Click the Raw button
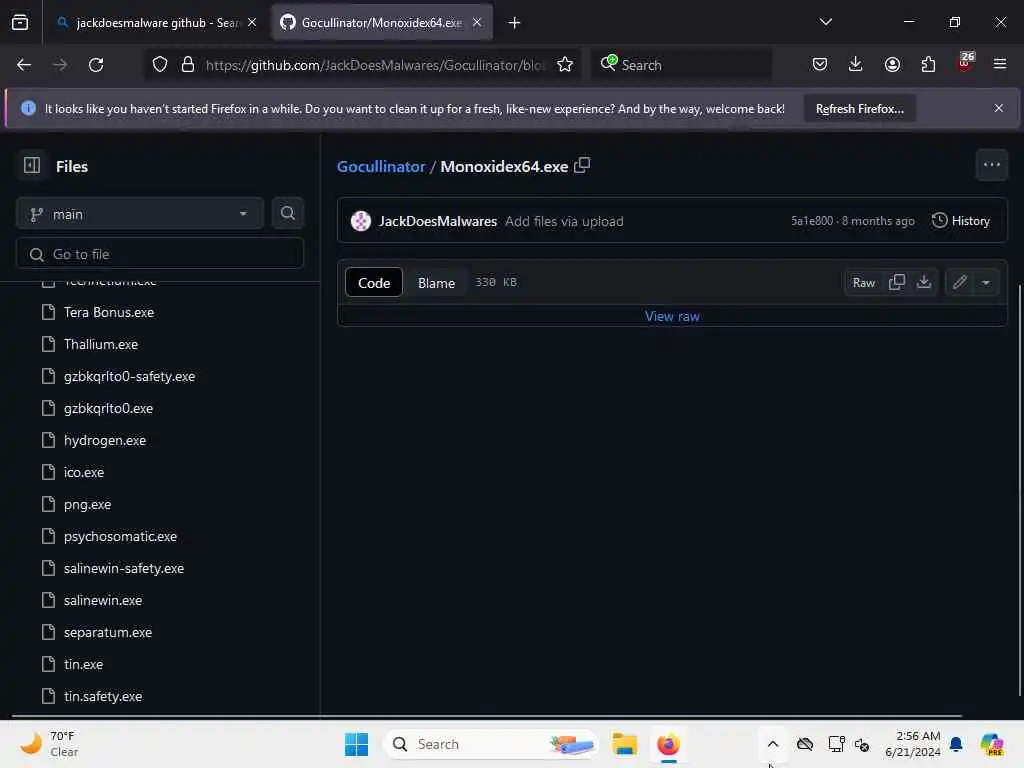Viewport: 1024px width, 768px height. (x=863, y=282)
